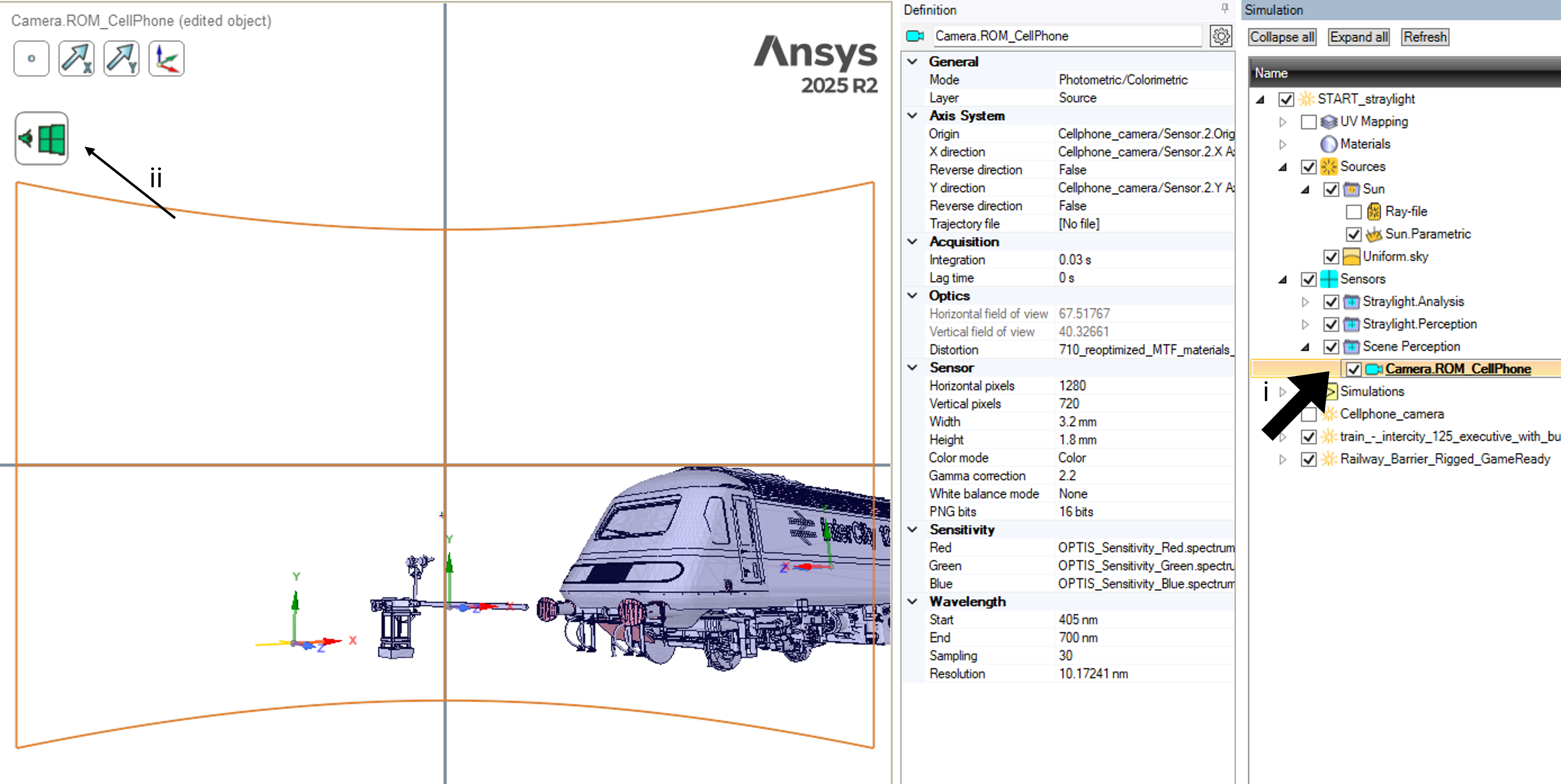The image size is (1561, 784).
Task: Open the PNG bits value field
Action: tap(1145, 512)
